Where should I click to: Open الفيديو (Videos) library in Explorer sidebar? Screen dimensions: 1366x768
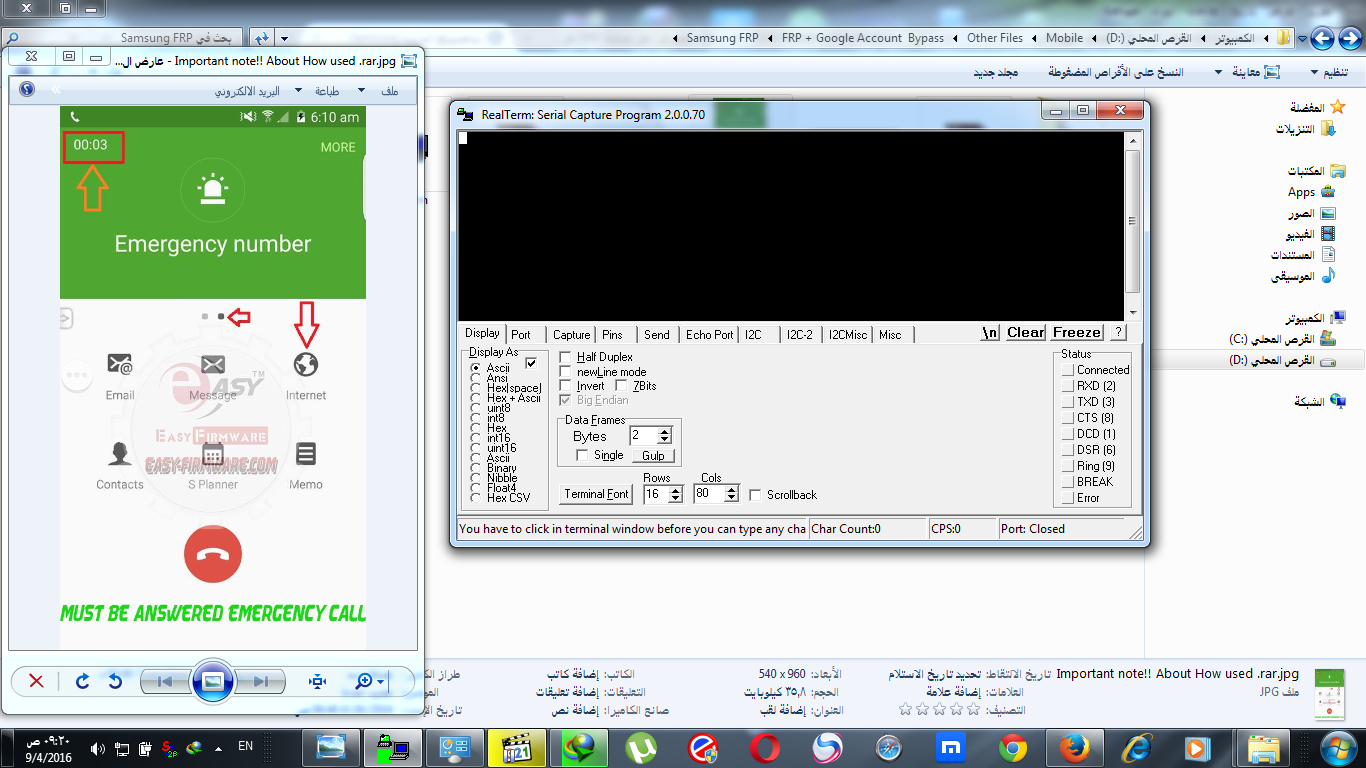pos(1312,234)
